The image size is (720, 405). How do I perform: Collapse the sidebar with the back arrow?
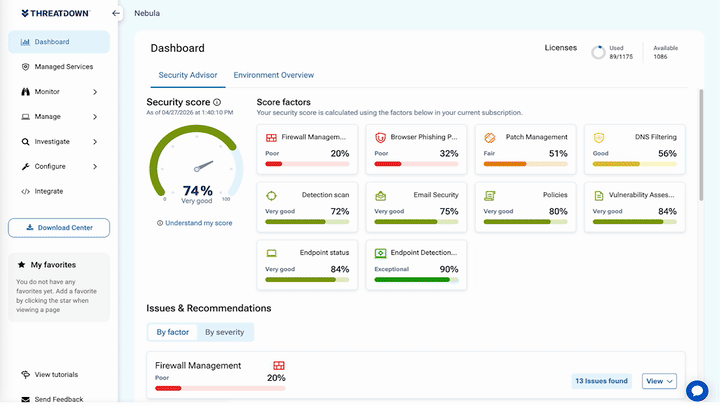(116, 13)
